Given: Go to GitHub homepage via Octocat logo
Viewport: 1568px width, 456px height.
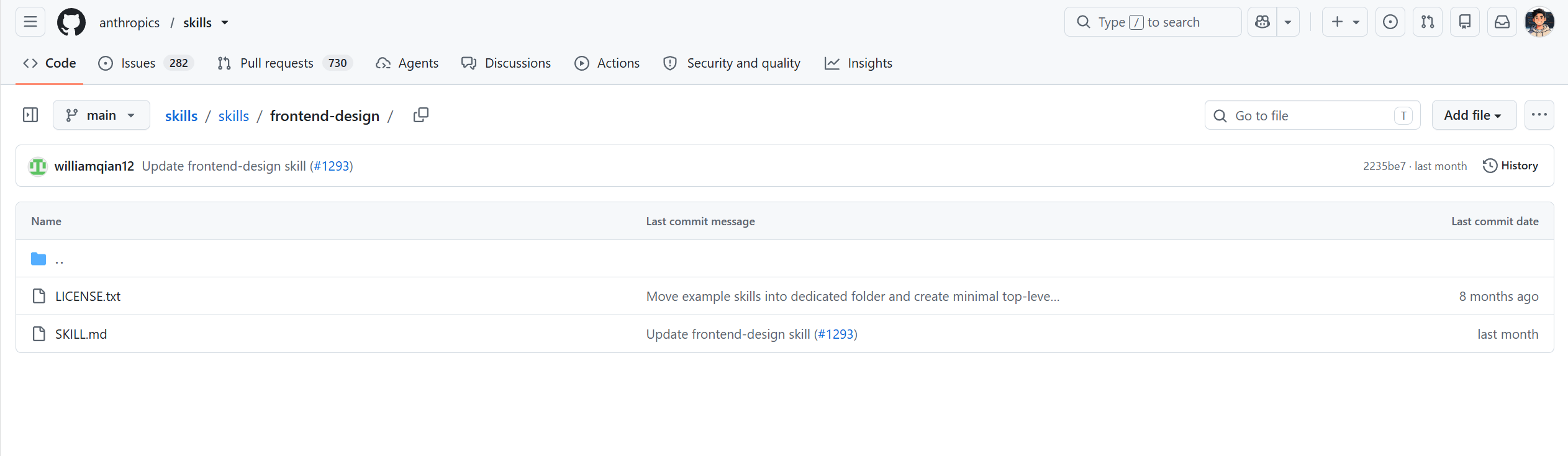Looking at the screenshot, I should [x=71, y=22].
